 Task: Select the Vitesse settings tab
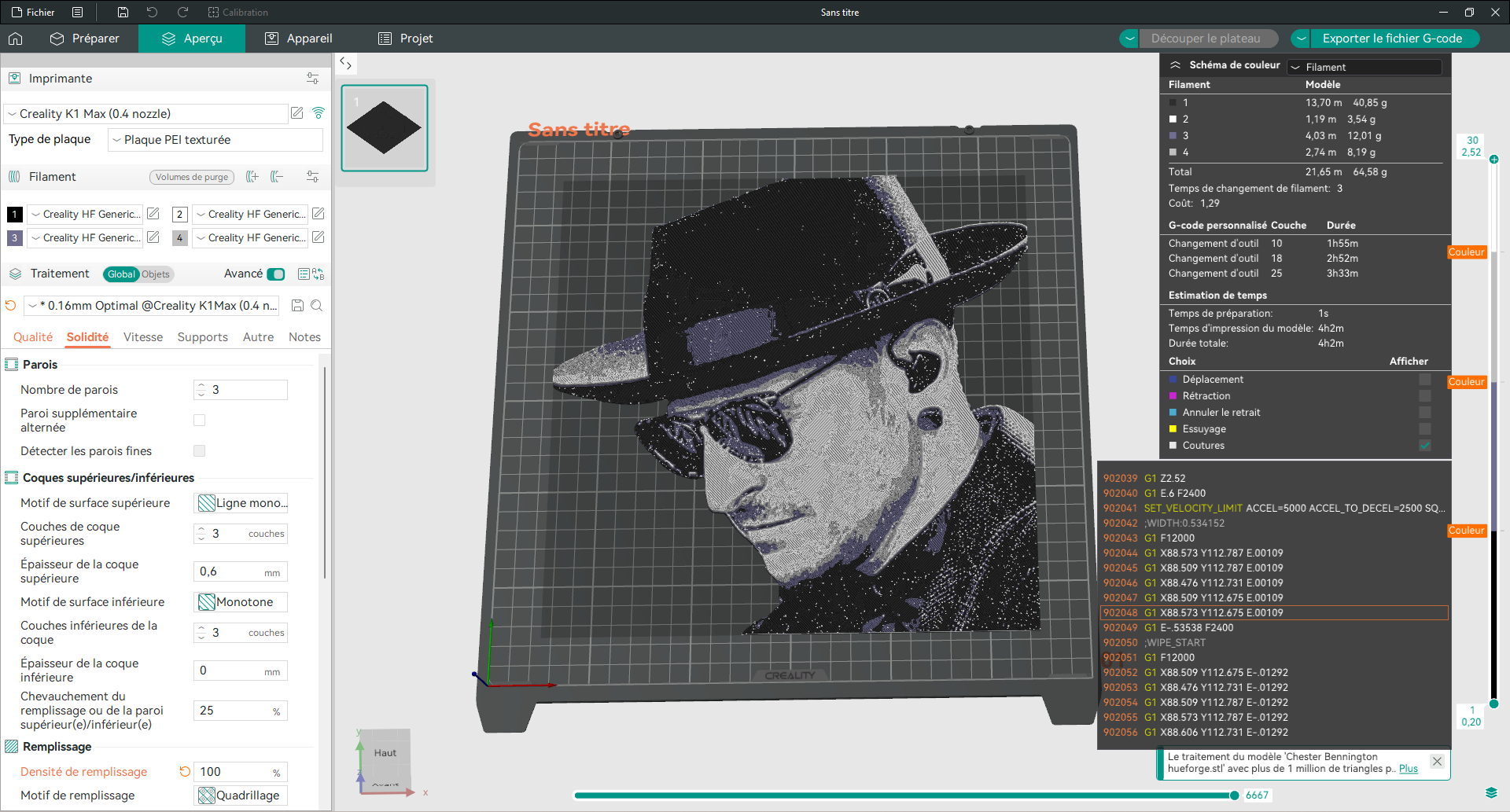pos(143,337)
